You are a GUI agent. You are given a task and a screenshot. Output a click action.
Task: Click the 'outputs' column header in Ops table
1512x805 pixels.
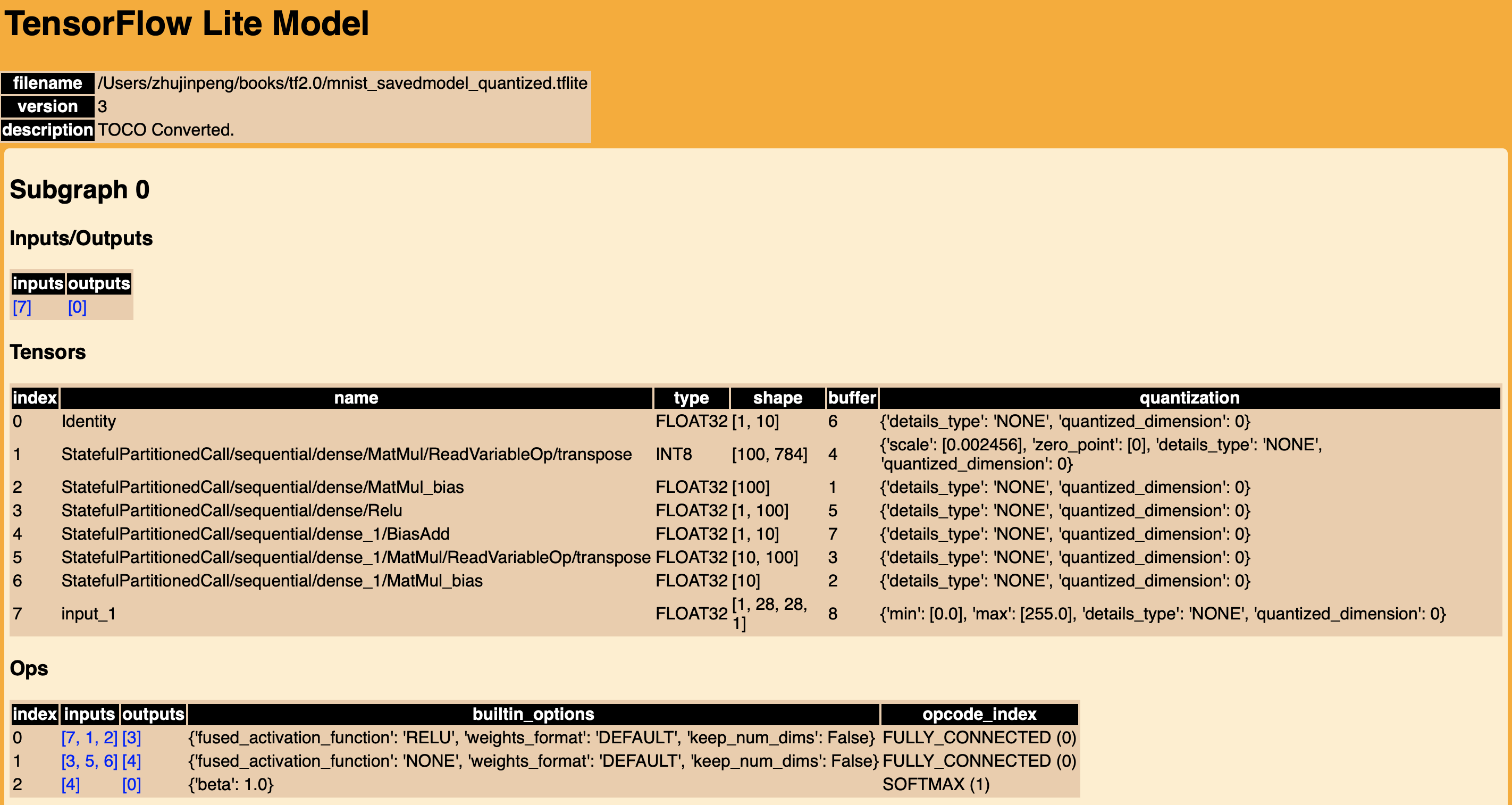[153, 715]
